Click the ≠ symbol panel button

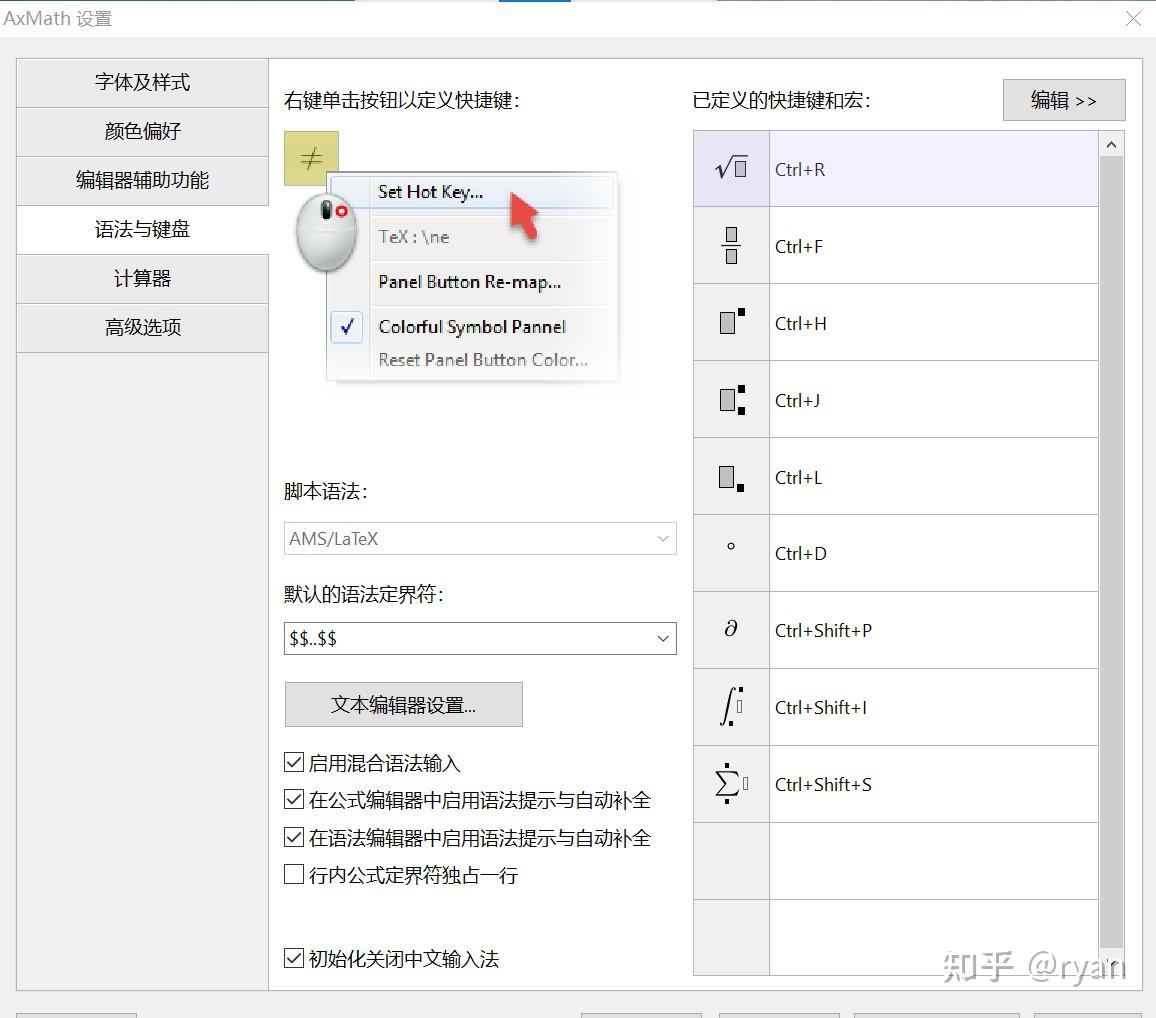(311, 158)
